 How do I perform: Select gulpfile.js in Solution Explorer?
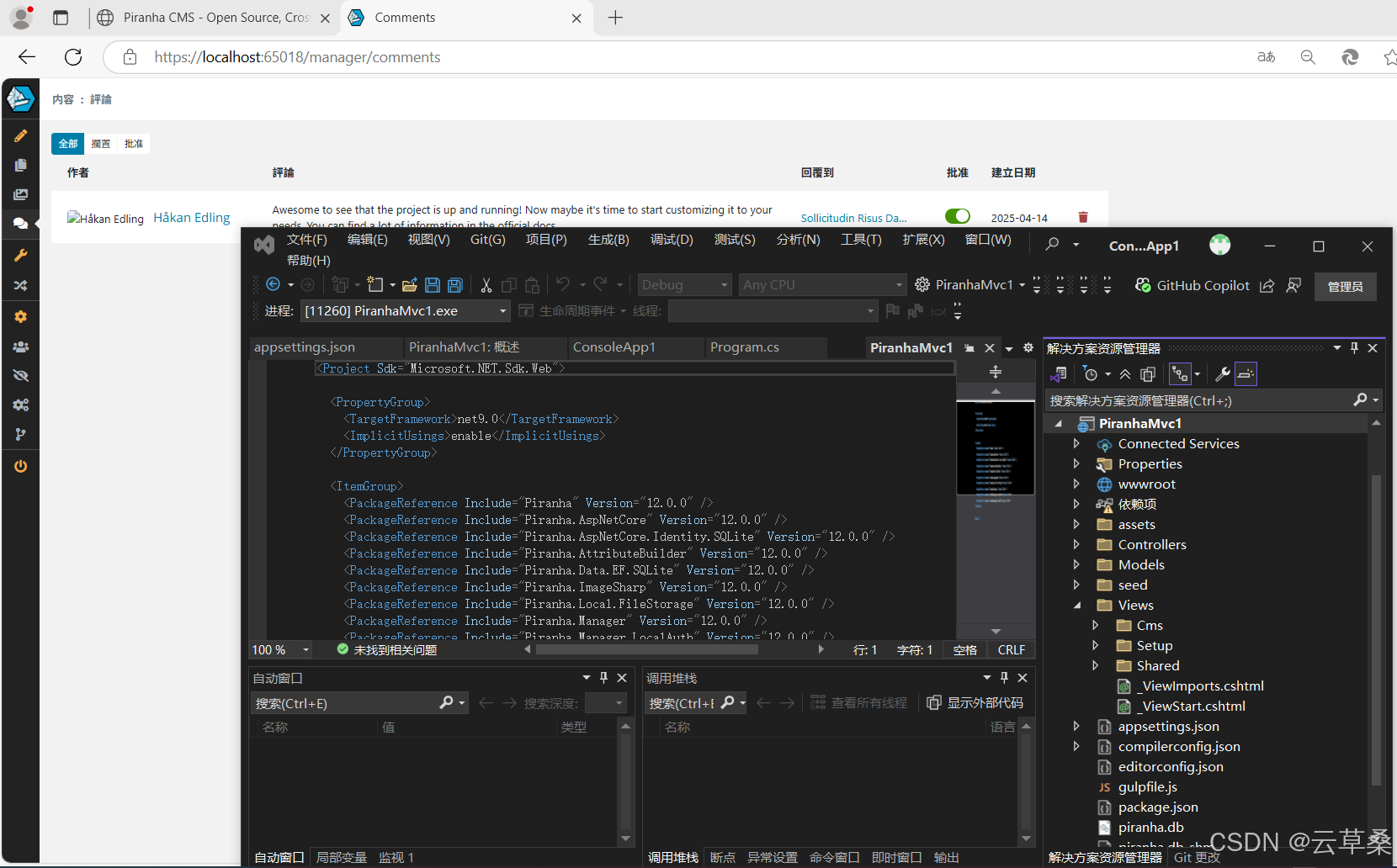[x=1147, y=786]
